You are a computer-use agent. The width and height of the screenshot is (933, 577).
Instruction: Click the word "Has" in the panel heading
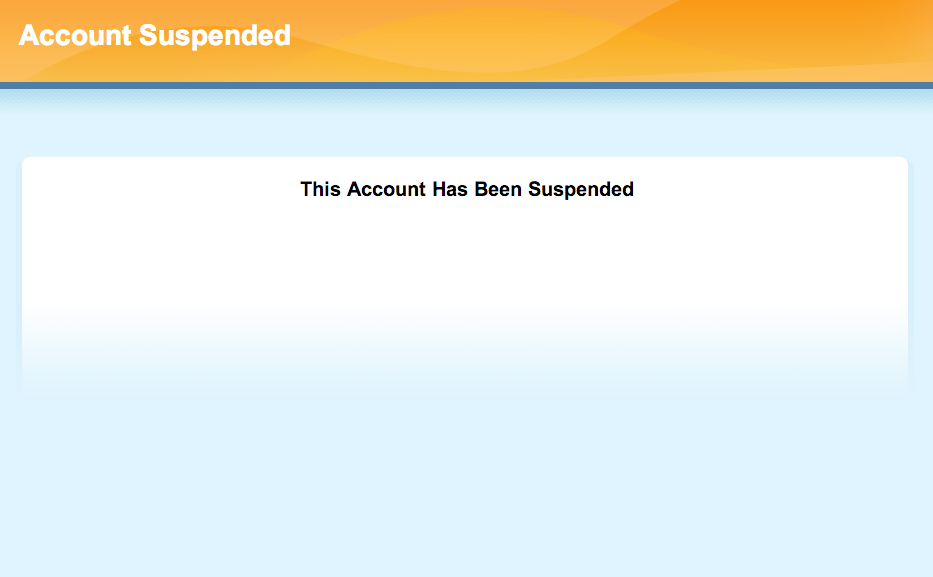450,189
